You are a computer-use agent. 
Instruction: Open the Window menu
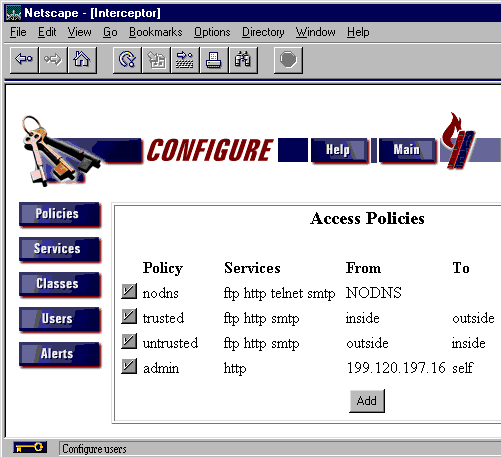click(315, 32)
